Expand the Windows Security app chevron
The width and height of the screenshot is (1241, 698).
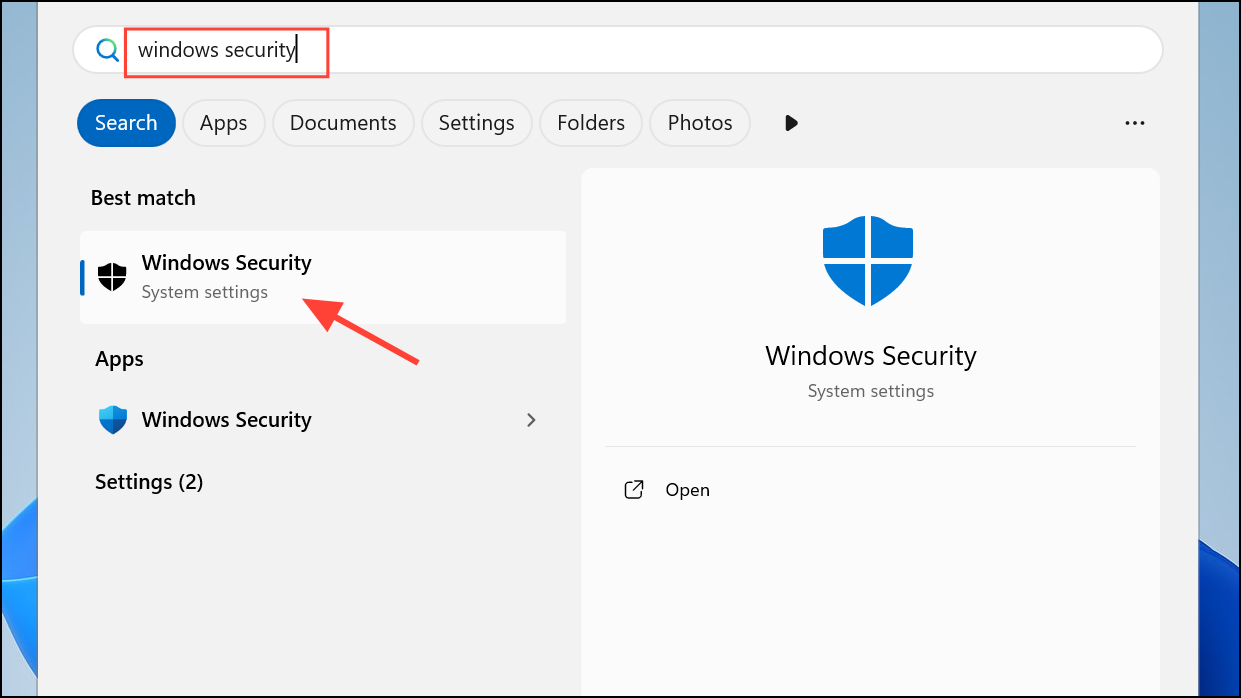[x=531, y=420]
